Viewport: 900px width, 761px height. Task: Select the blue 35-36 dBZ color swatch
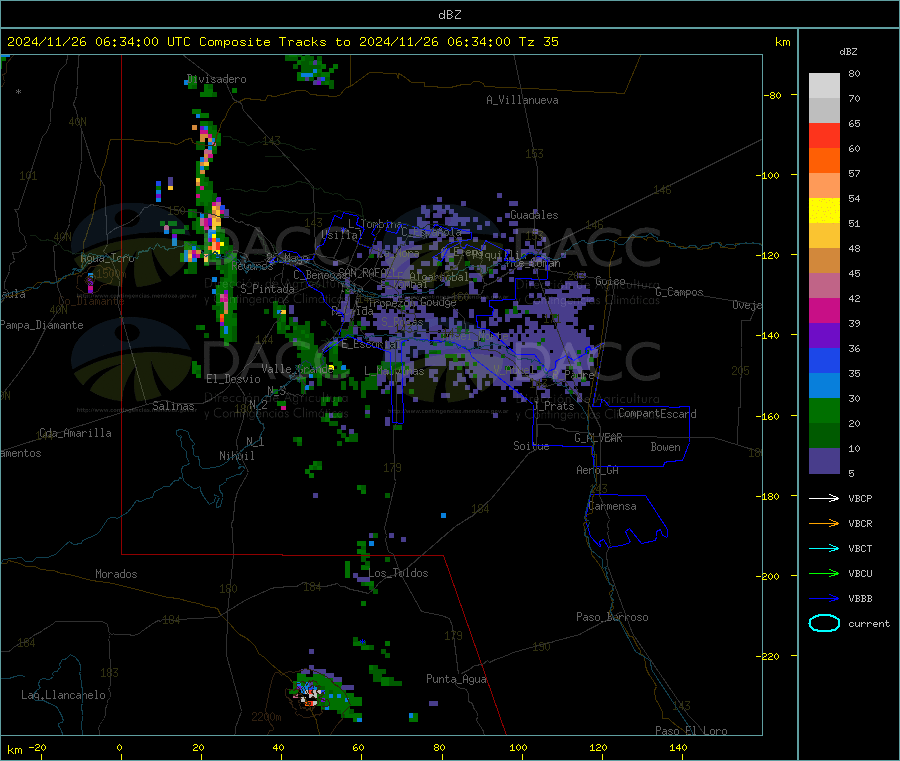(x=824, y=360)
